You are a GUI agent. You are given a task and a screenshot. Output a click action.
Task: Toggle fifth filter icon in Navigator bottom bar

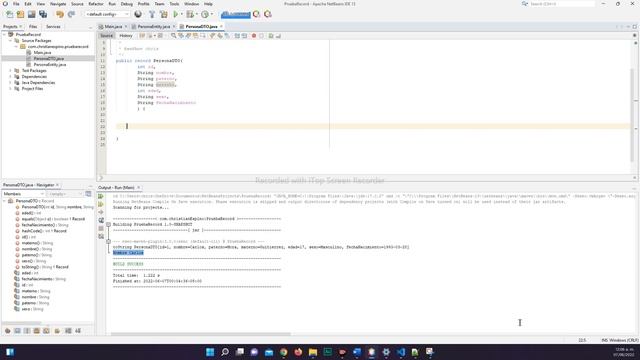pos(46,331)
